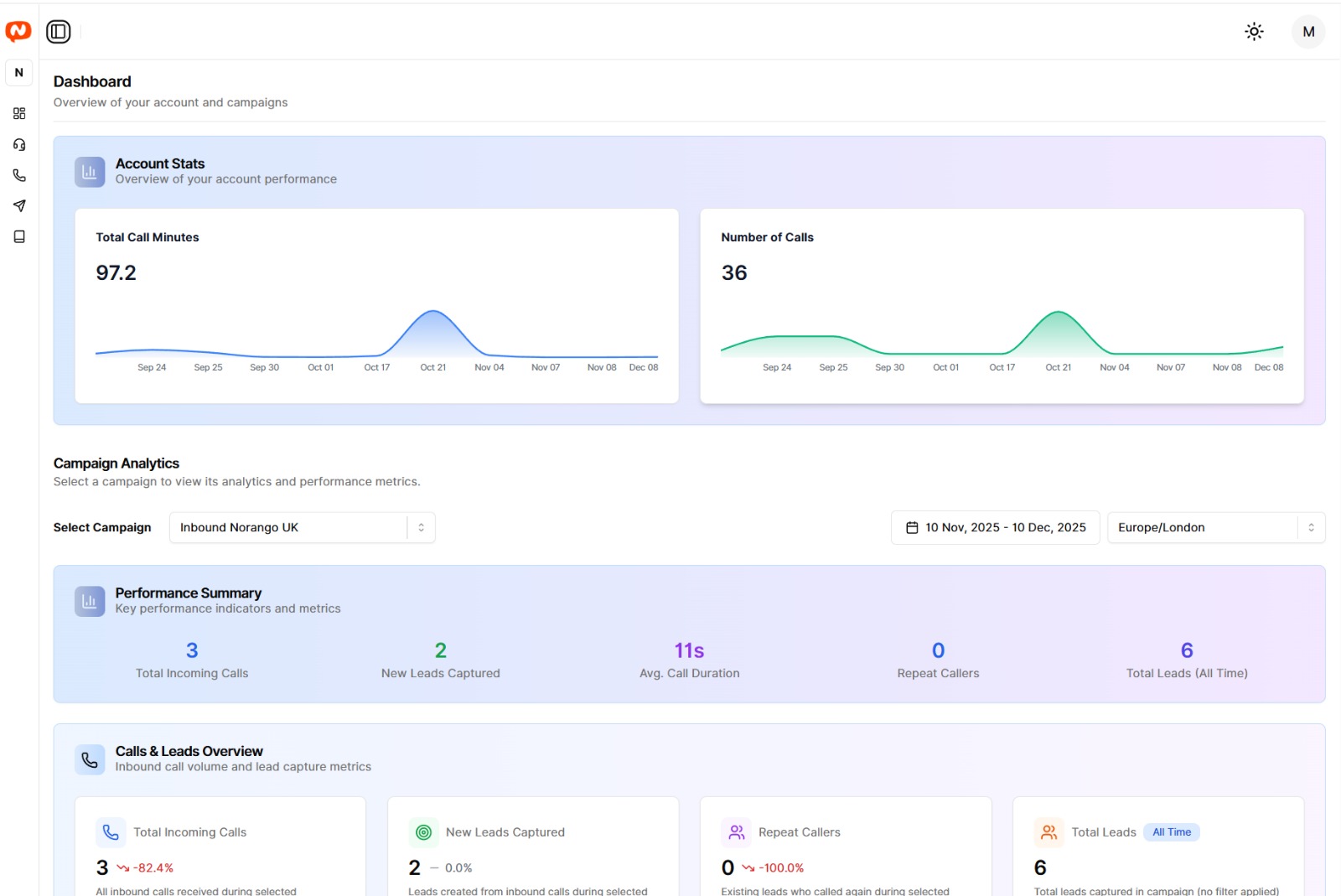The image size is (1341, 896).
Task: Open the book icon in sidebar
Action: (x=19, y=237)
